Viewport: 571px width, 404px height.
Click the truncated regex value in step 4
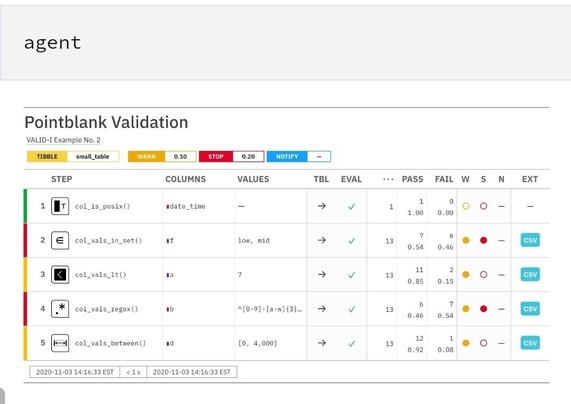pyautogui.click(x=270, y=309)
